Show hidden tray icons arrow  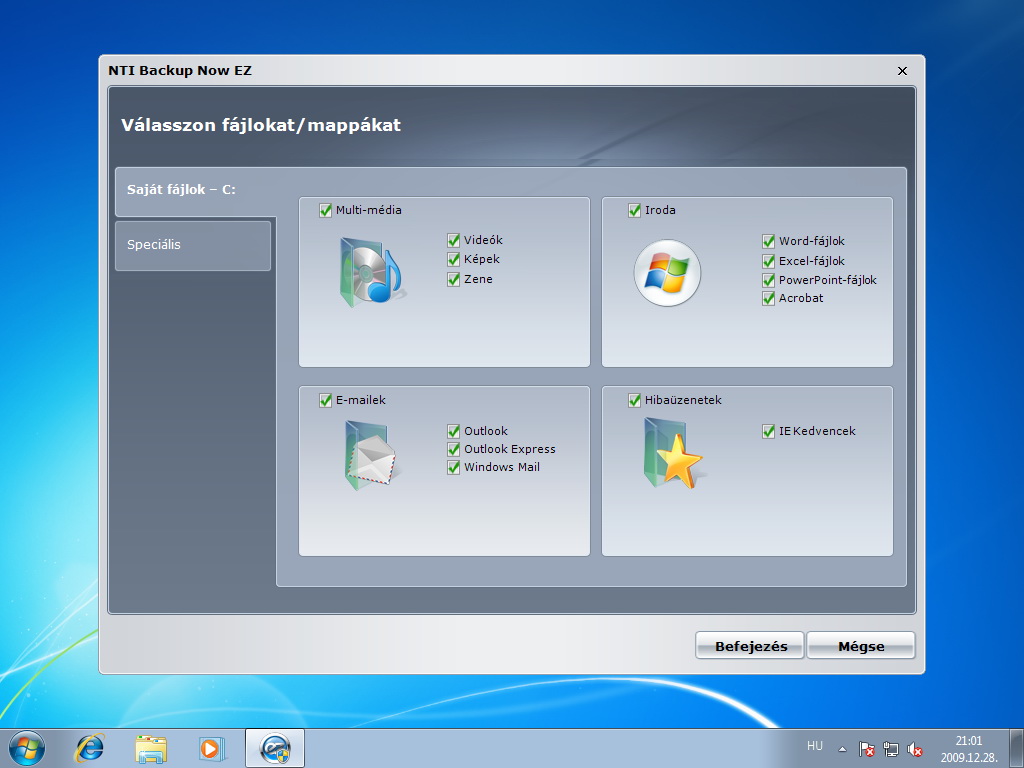842,749
